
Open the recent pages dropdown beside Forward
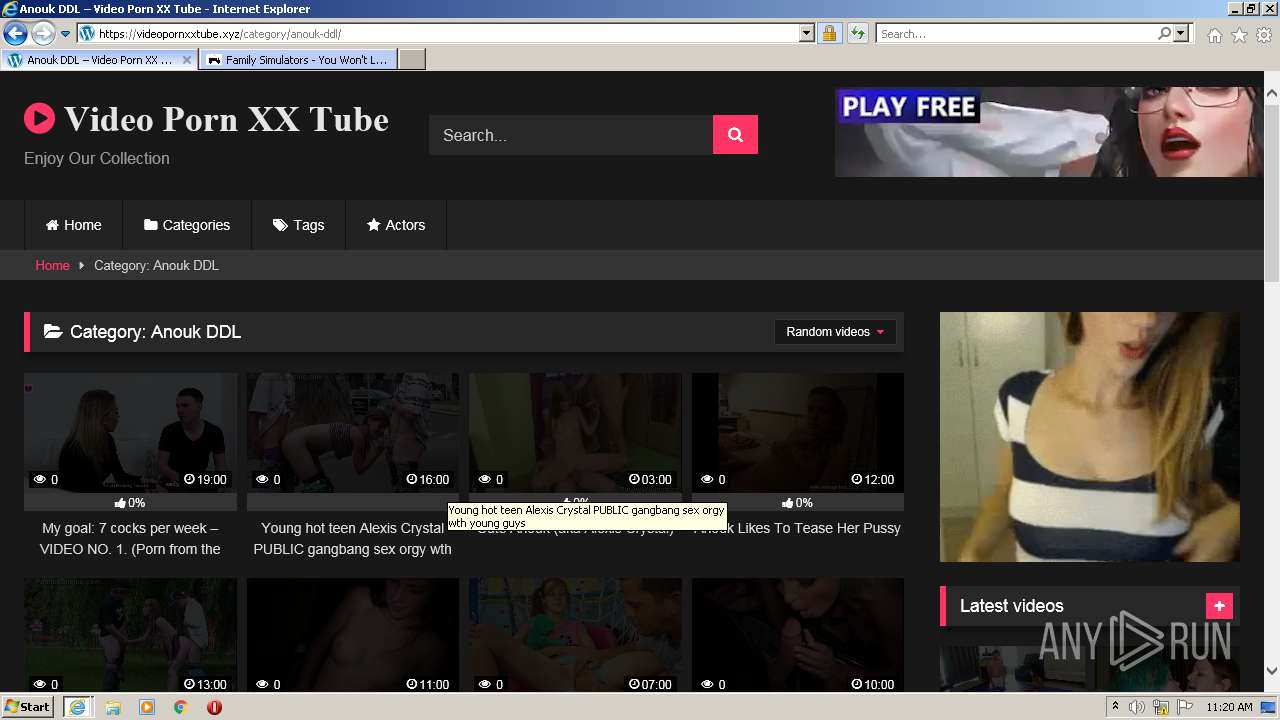tap(66, 34)
